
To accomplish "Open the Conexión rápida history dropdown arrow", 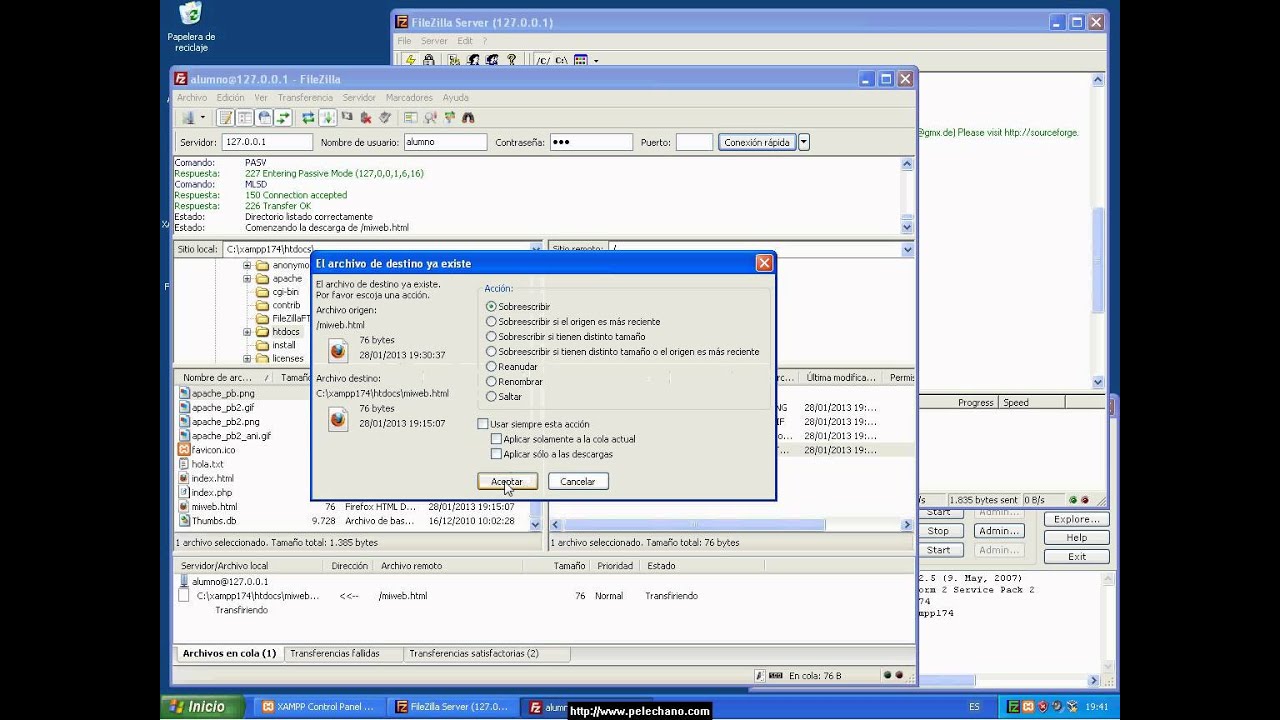I will (804, 142).
